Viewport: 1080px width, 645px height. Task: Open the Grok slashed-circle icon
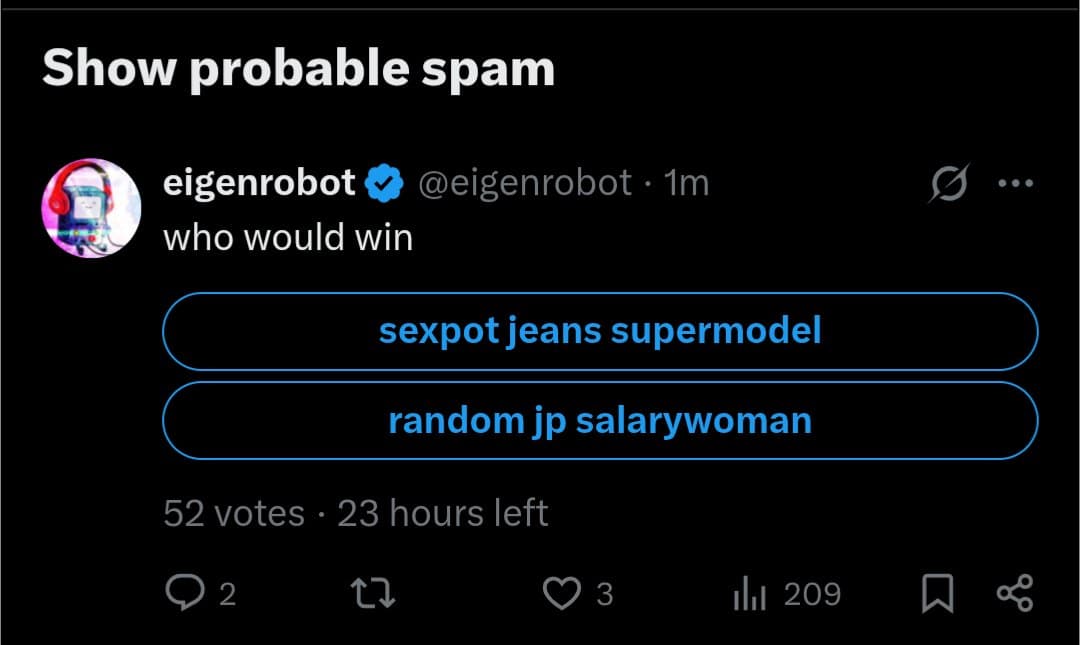click(948, 184)
